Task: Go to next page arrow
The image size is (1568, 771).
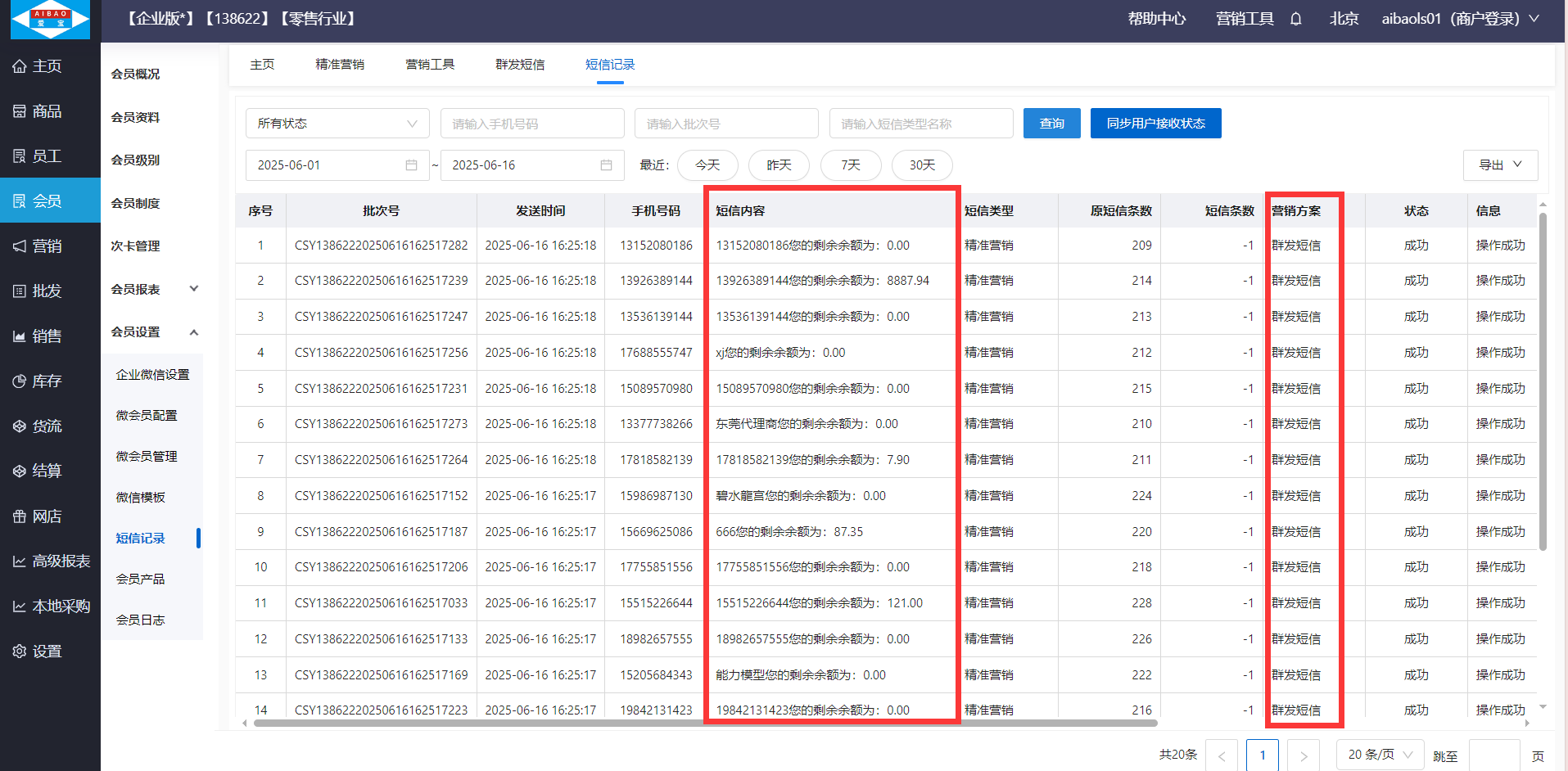Action: point(1304,755)
